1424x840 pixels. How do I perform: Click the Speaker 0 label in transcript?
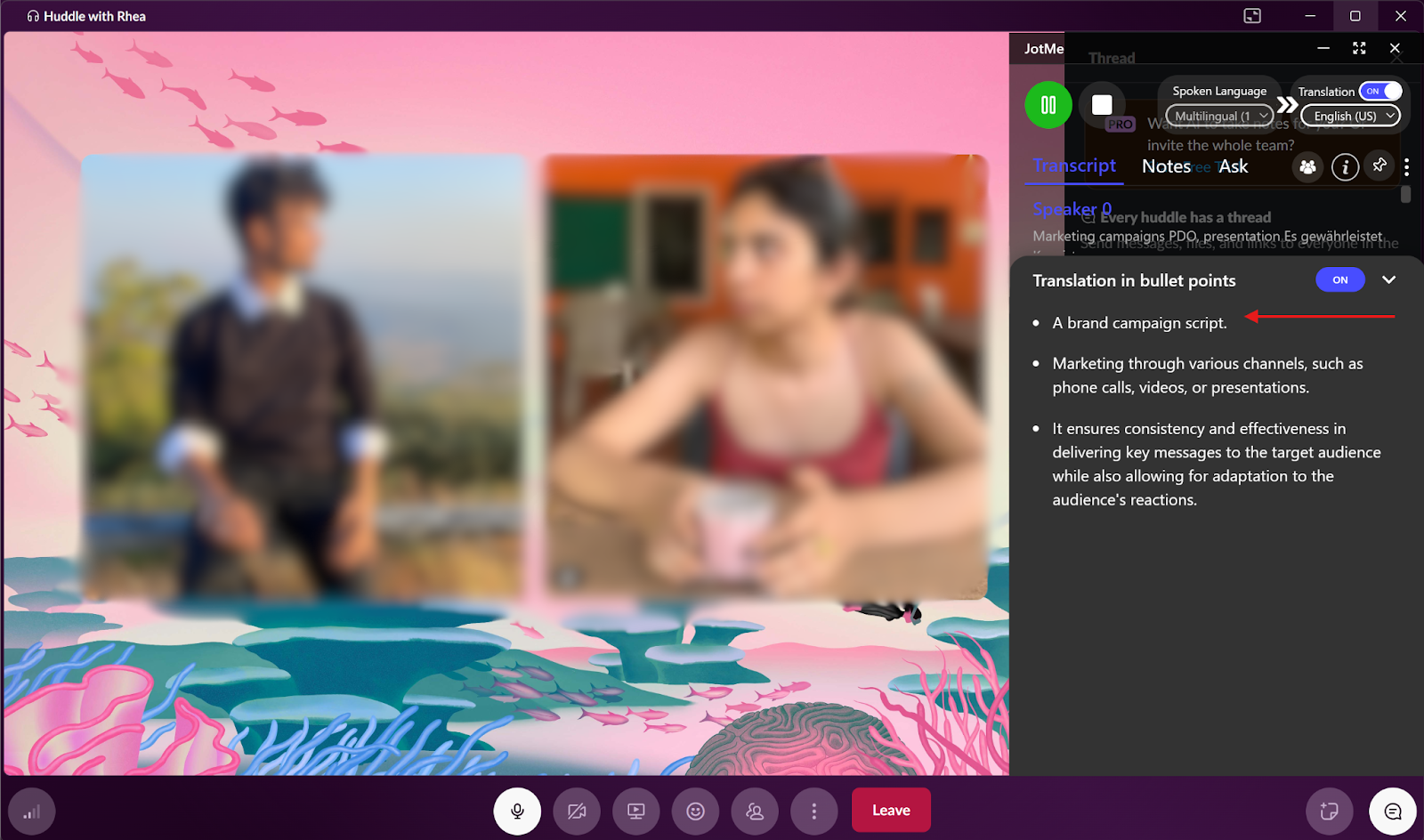coord(1072,209)
